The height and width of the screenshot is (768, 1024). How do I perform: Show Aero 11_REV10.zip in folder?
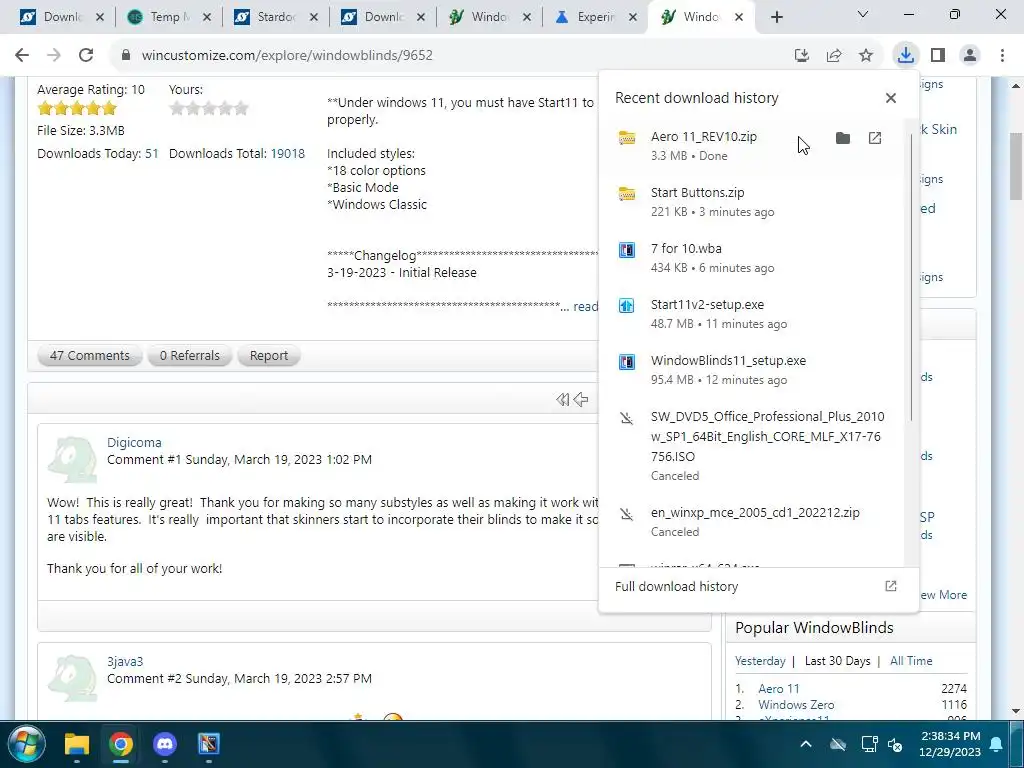[x=842, y=138]
